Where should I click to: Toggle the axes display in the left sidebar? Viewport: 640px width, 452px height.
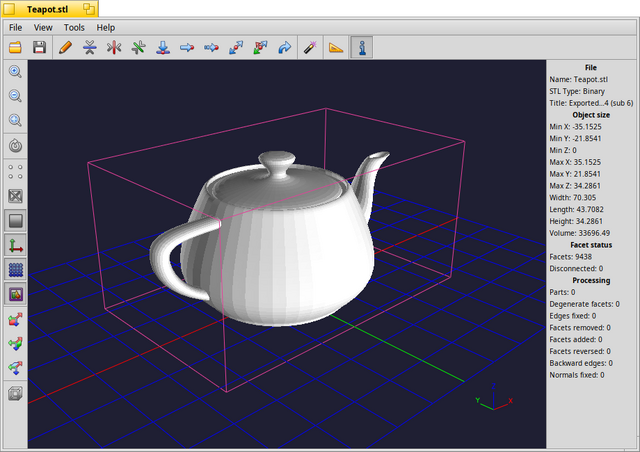click(x=16, y=245)
